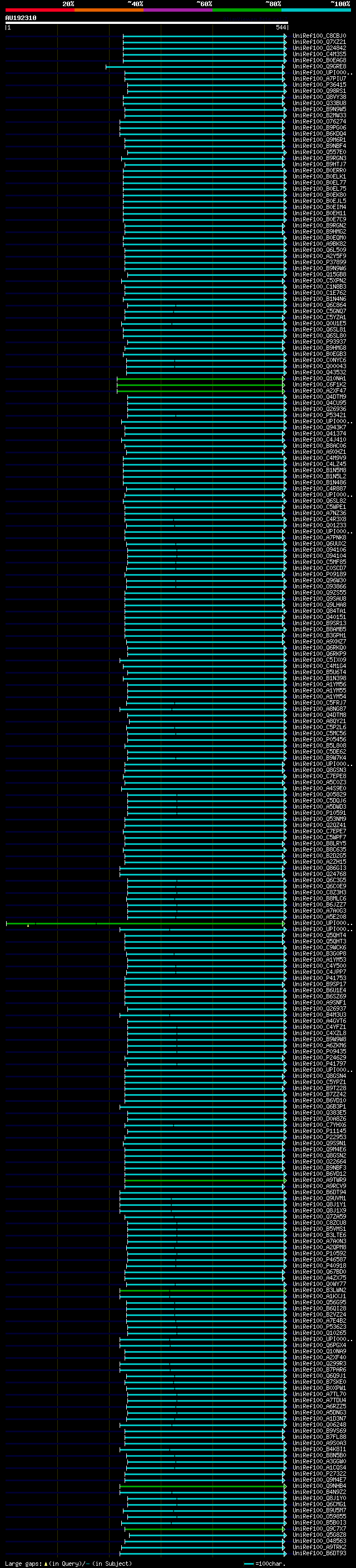Viewport: 356px width, 1568px height.
Task: Open hit UniRef100_C4M3S5
Action: click(x=319, y=54)
